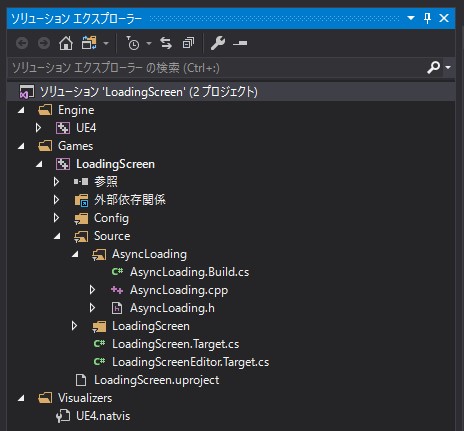Image resolution: width=464 pixels, height=431 pixels.
Task: Collapse the Games folder
Action: pos(21,146)
